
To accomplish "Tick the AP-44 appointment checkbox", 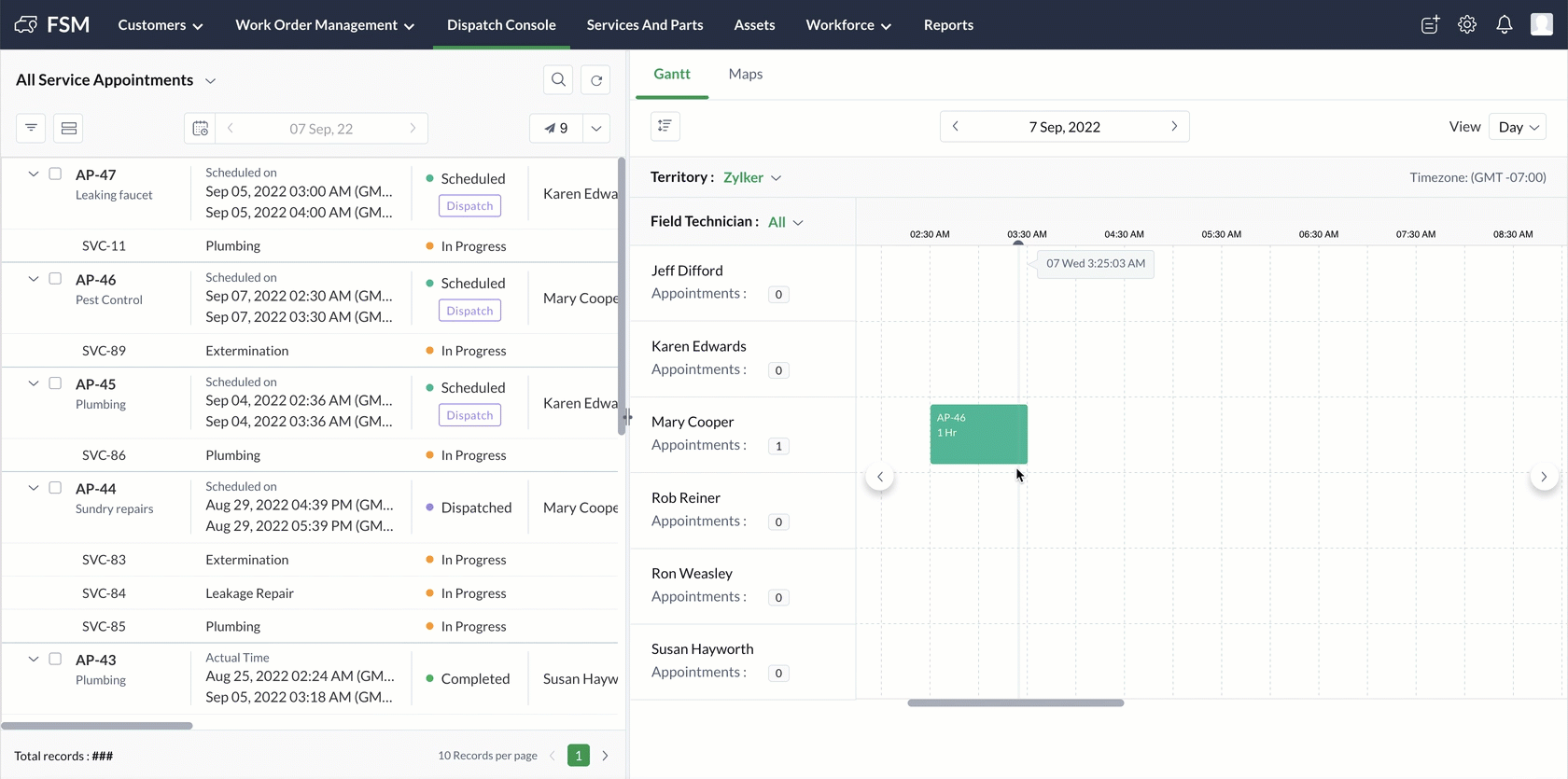I will pos(55,487).
